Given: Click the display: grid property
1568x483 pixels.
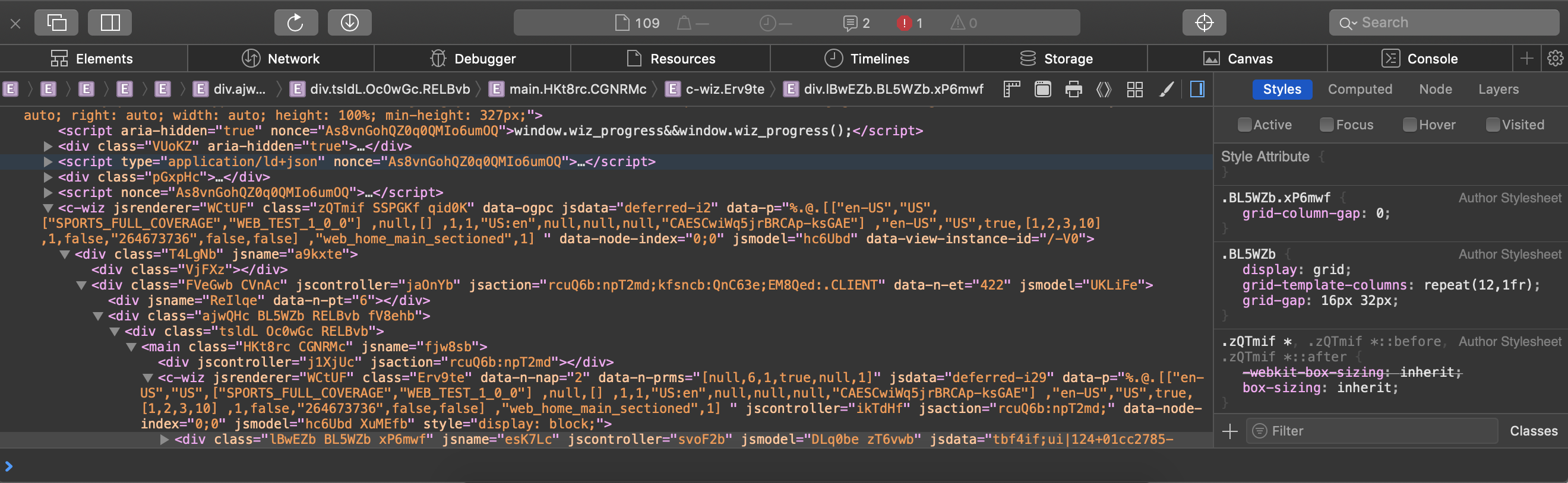Looking at the screenshot, I should tap(1296, 270).
